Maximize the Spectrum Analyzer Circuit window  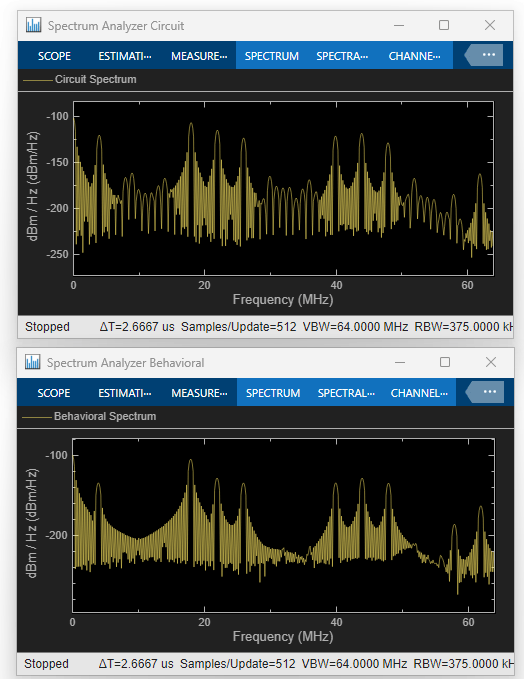(444, 25)
